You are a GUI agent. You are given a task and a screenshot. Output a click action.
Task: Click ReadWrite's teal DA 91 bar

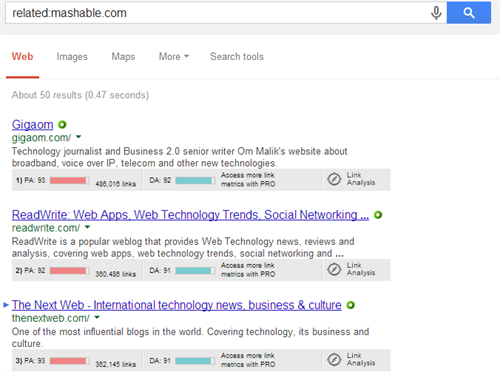[195, 271]
